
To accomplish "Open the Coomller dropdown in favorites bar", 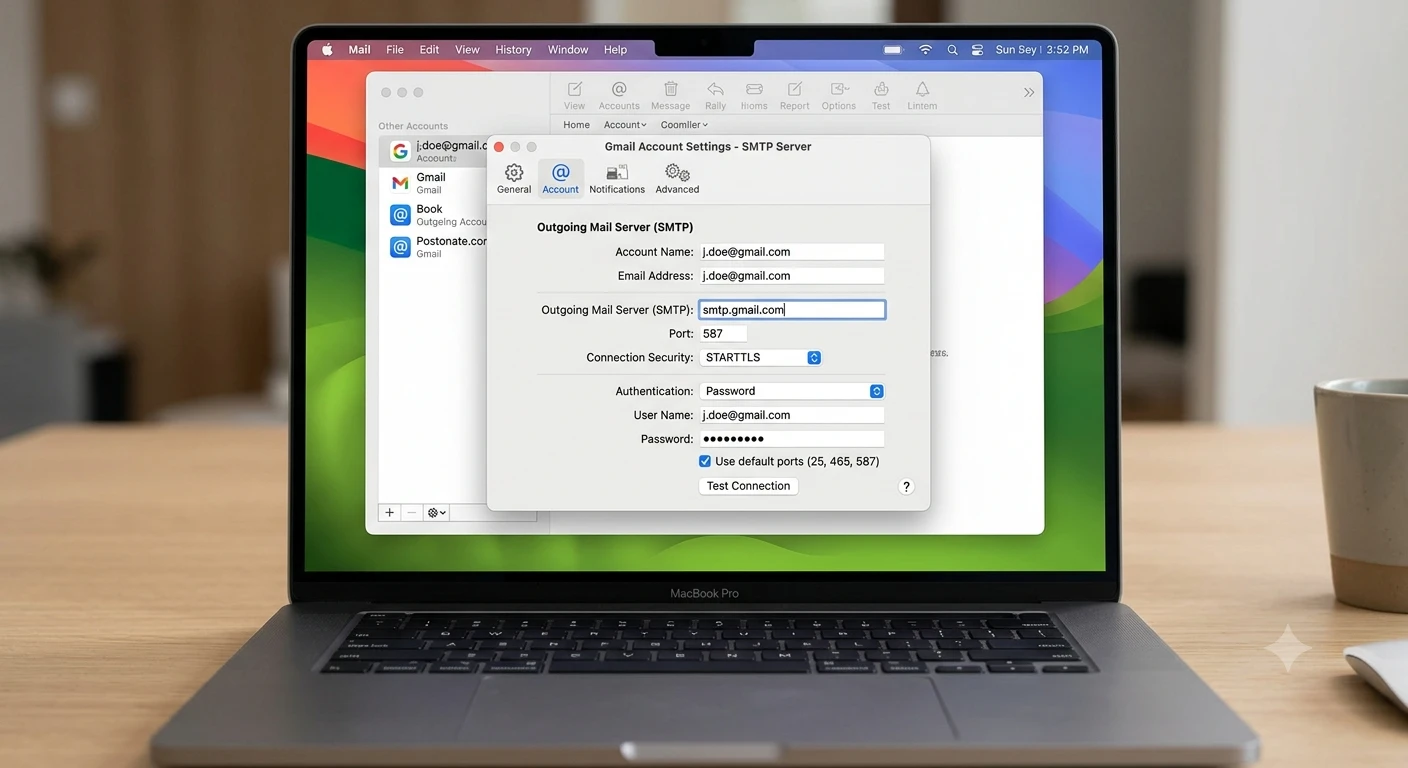I will pyautogui.click(x=684, y=125).
